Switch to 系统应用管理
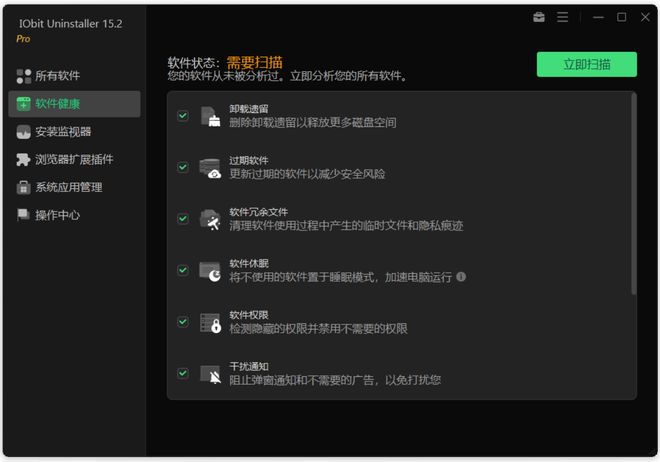Screen dimensions: 660x462 75,187
